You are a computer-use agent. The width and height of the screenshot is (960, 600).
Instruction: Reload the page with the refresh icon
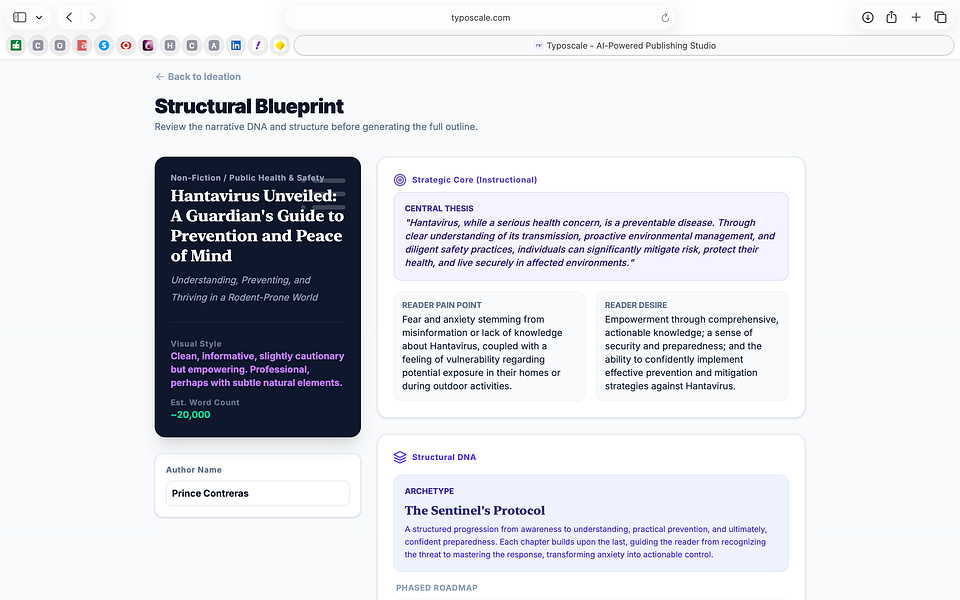[x=665, y=18]
